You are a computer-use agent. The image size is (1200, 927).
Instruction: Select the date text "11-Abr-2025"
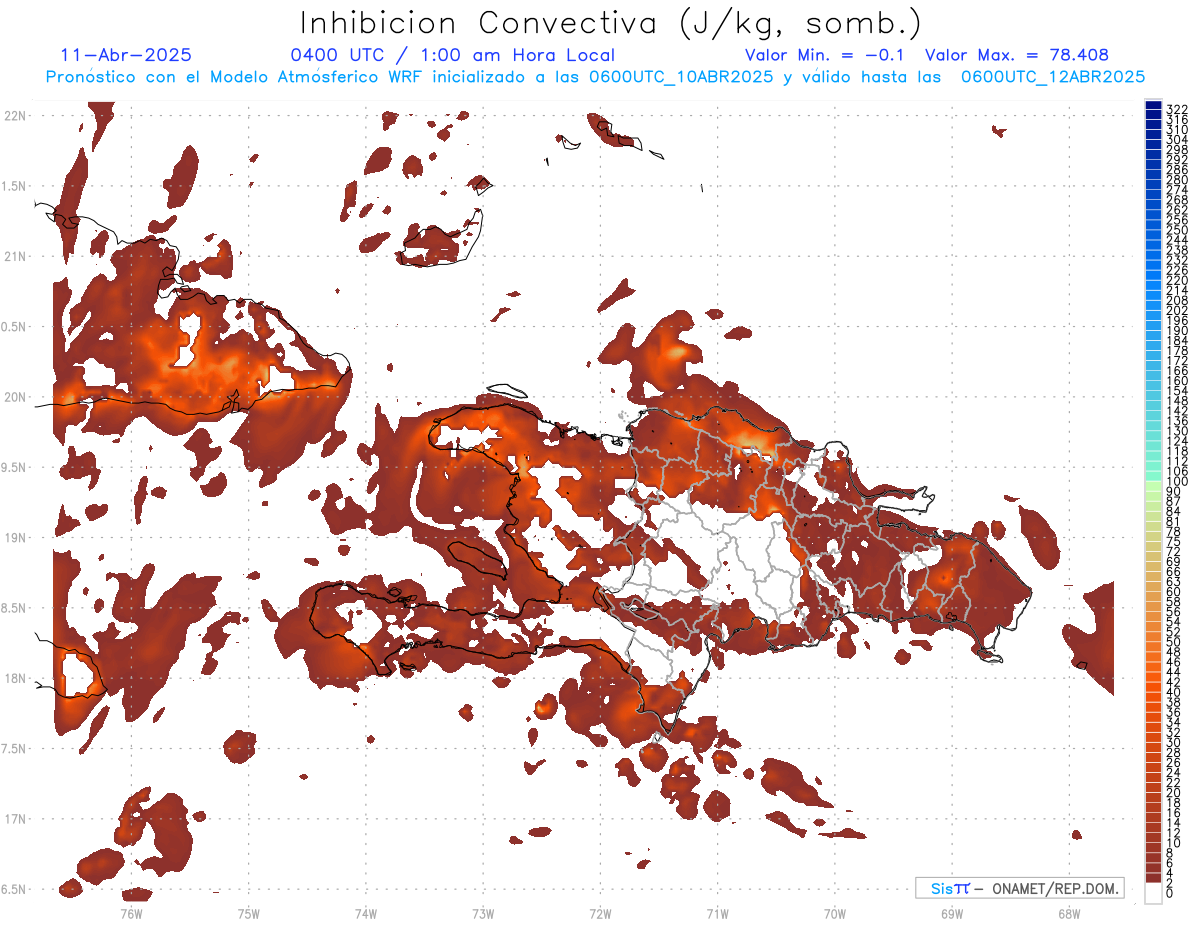[126, 55]
